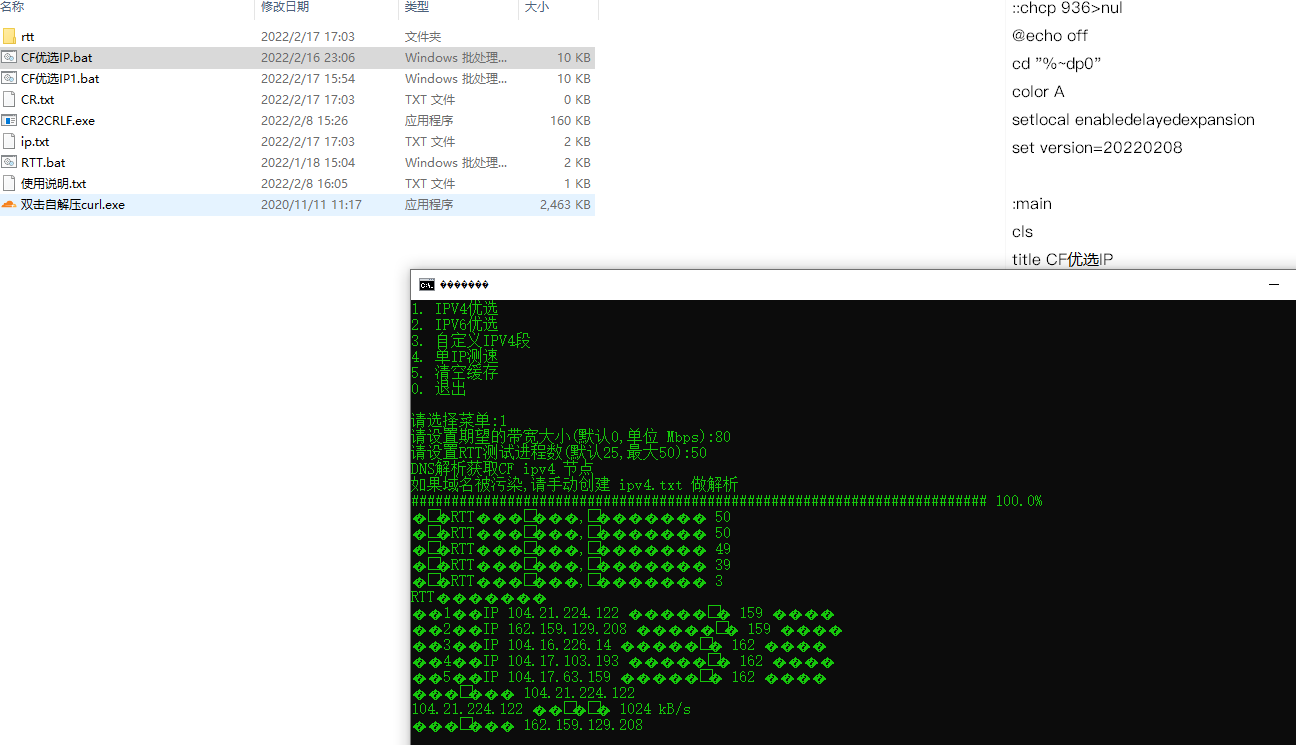Click the CMD icon in the console title bar

tap(425, 284)
